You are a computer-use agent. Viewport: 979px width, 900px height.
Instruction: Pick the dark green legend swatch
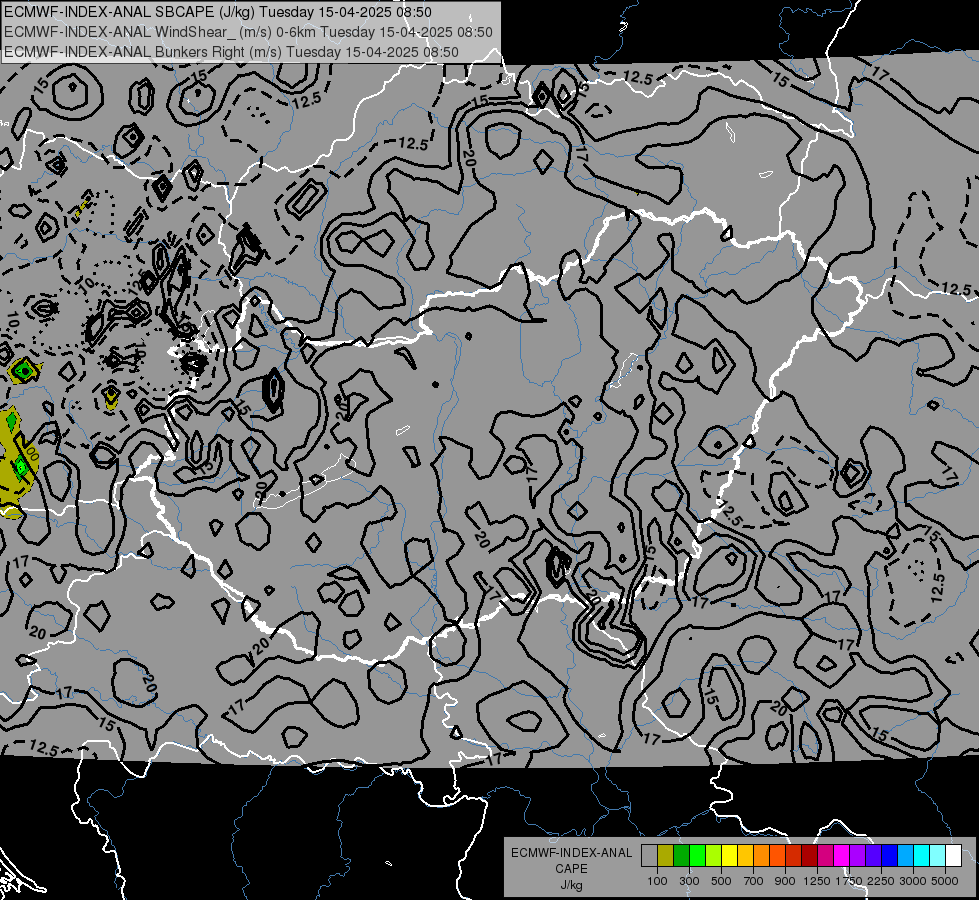(x=681, y=856)
